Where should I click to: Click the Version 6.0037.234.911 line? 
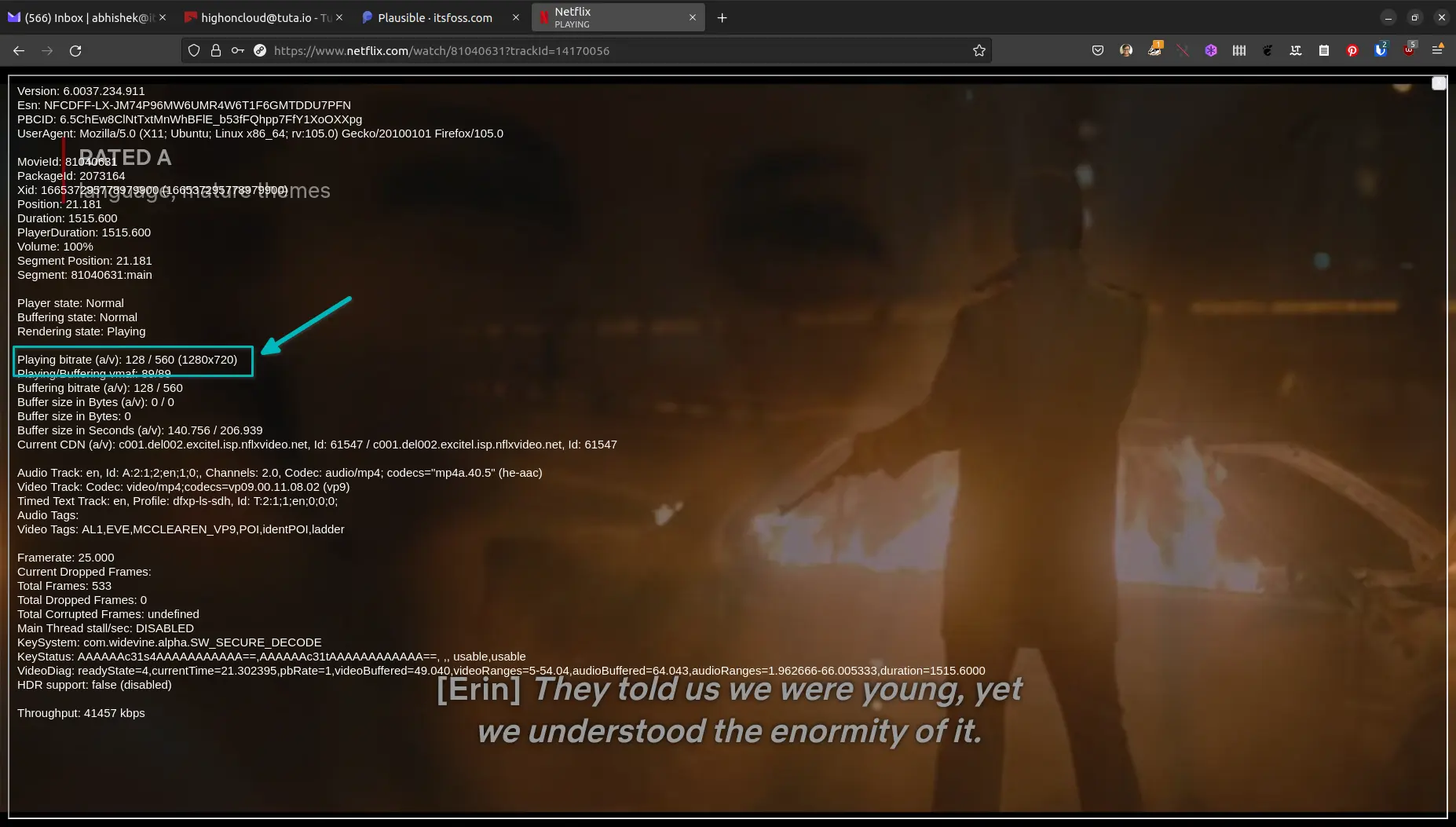(81, 91)
